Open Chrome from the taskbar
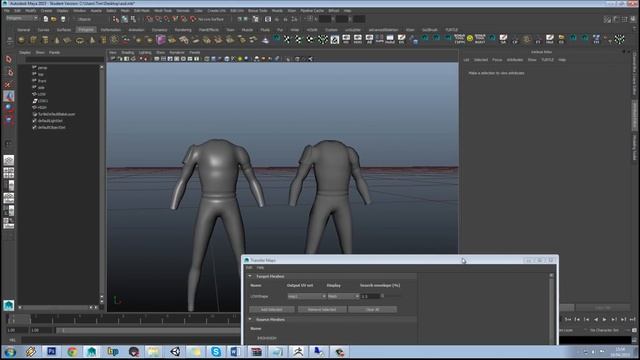The width and height of the screenshot is (640, 360). tap(72, 351)
